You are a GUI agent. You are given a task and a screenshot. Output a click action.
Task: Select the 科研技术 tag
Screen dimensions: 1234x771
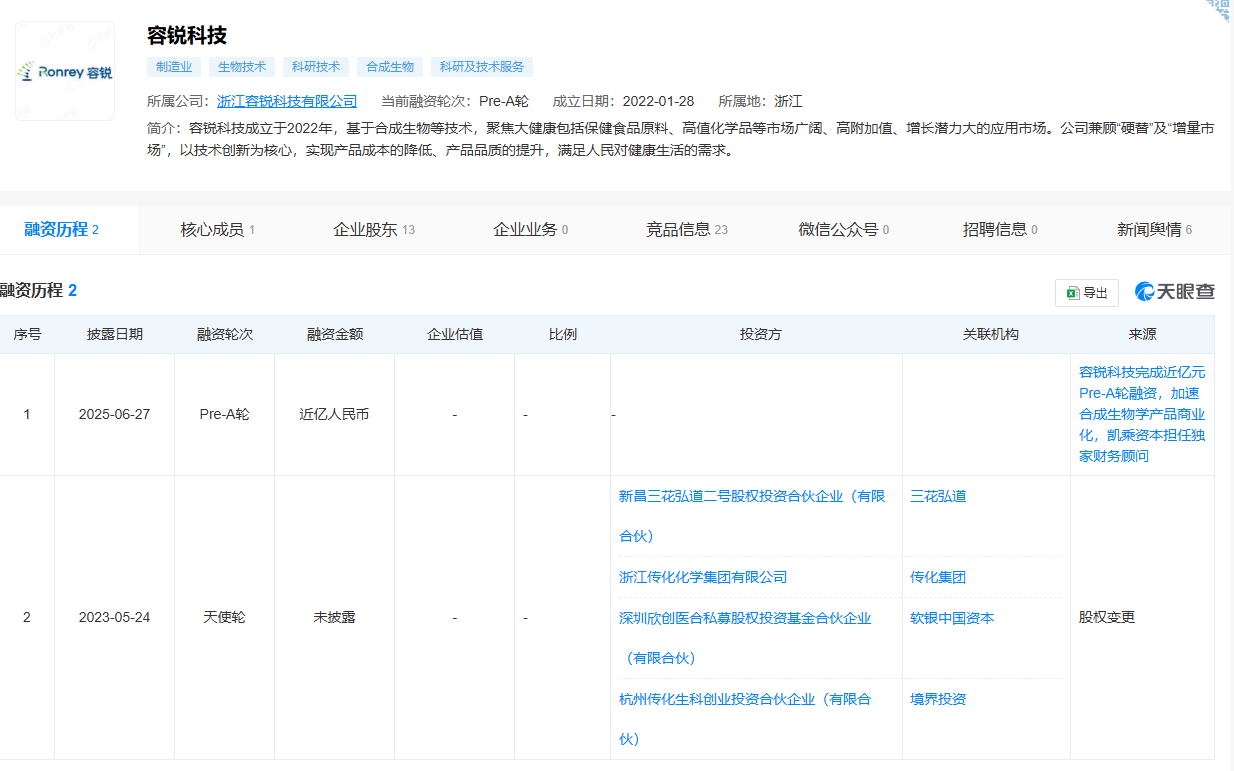pos(316,67)
